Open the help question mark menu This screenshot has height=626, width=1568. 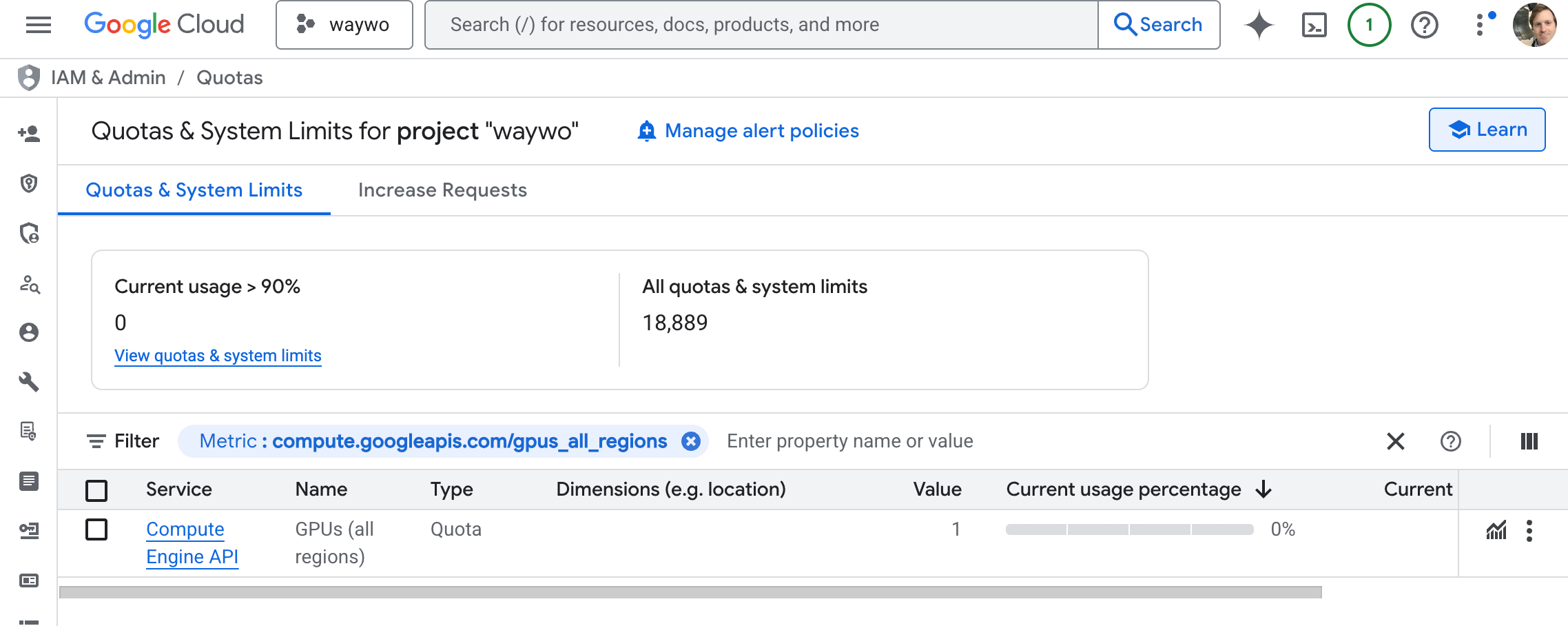coord(1424,26)
